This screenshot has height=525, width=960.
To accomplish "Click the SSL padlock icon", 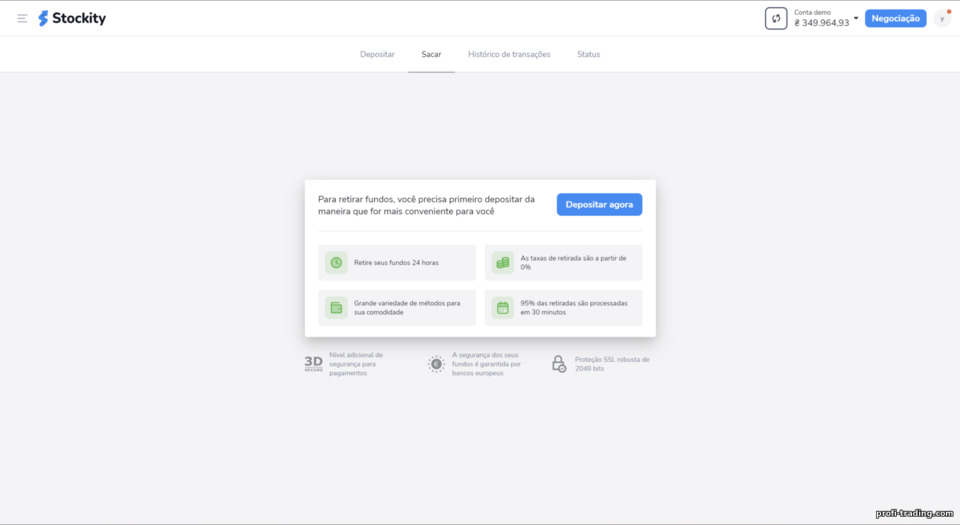I will 559,364.
